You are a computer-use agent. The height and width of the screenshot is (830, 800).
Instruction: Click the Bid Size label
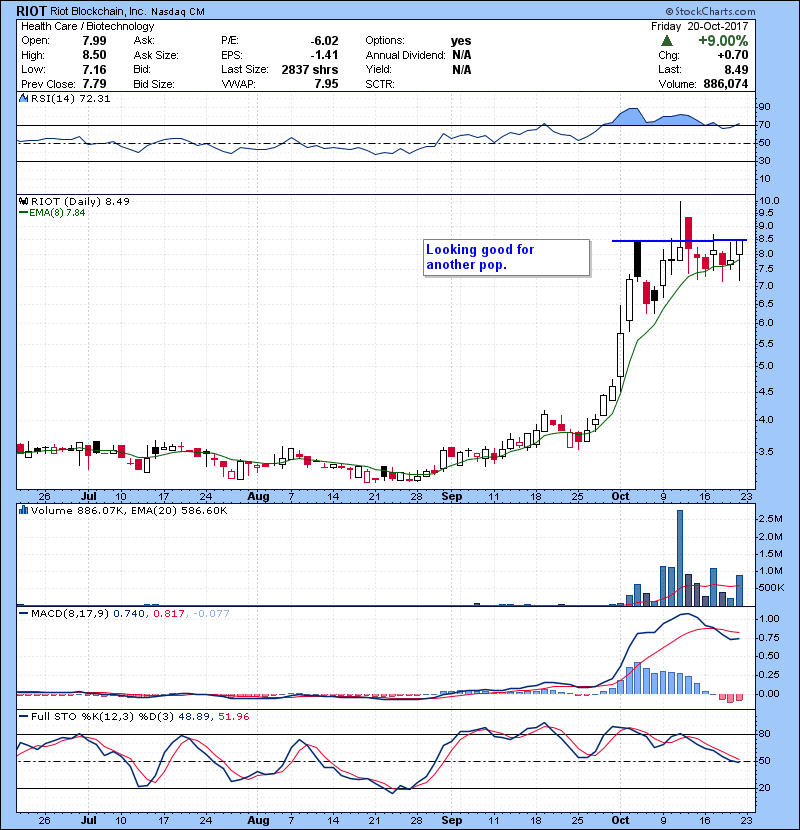tap(154, 84)
